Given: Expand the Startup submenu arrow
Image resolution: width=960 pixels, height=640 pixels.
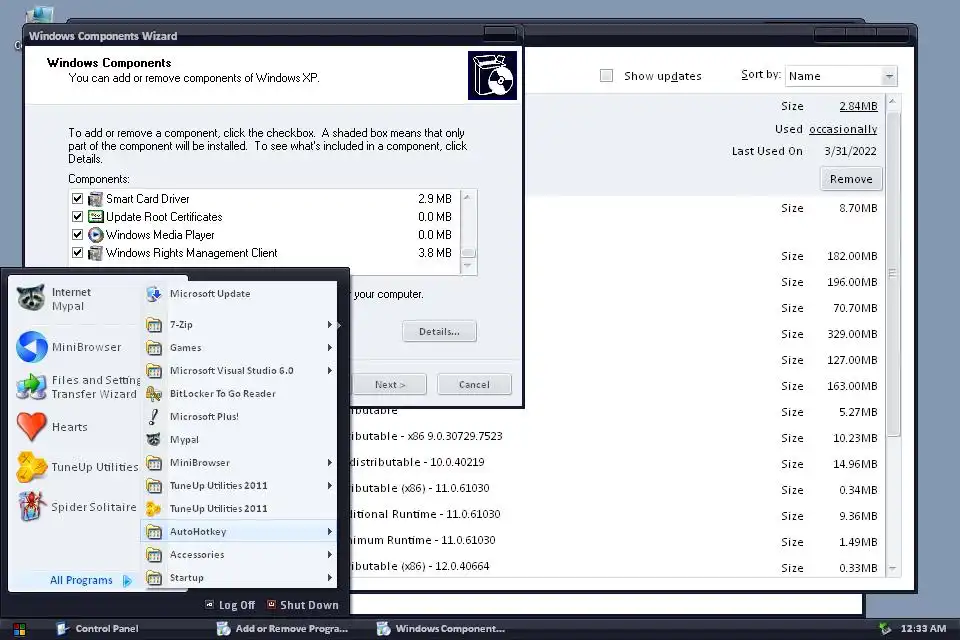Looking at the screenshot, I should [329, 578].
